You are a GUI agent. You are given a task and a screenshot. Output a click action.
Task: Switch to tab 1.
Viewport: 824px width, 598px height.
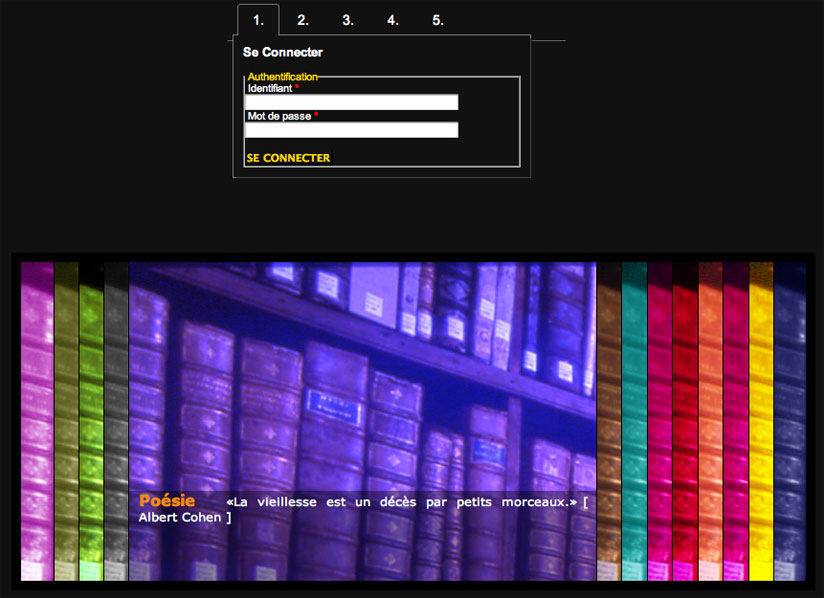tap(258, 20)
